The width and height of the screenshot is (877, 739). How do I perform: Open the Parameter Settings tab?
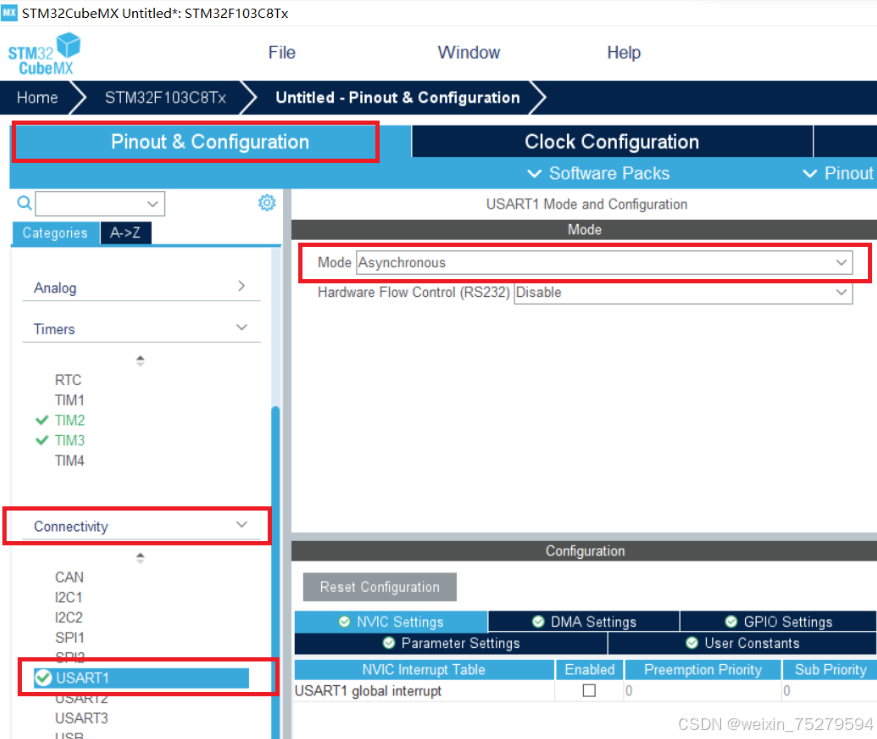[x=451, y=643]
